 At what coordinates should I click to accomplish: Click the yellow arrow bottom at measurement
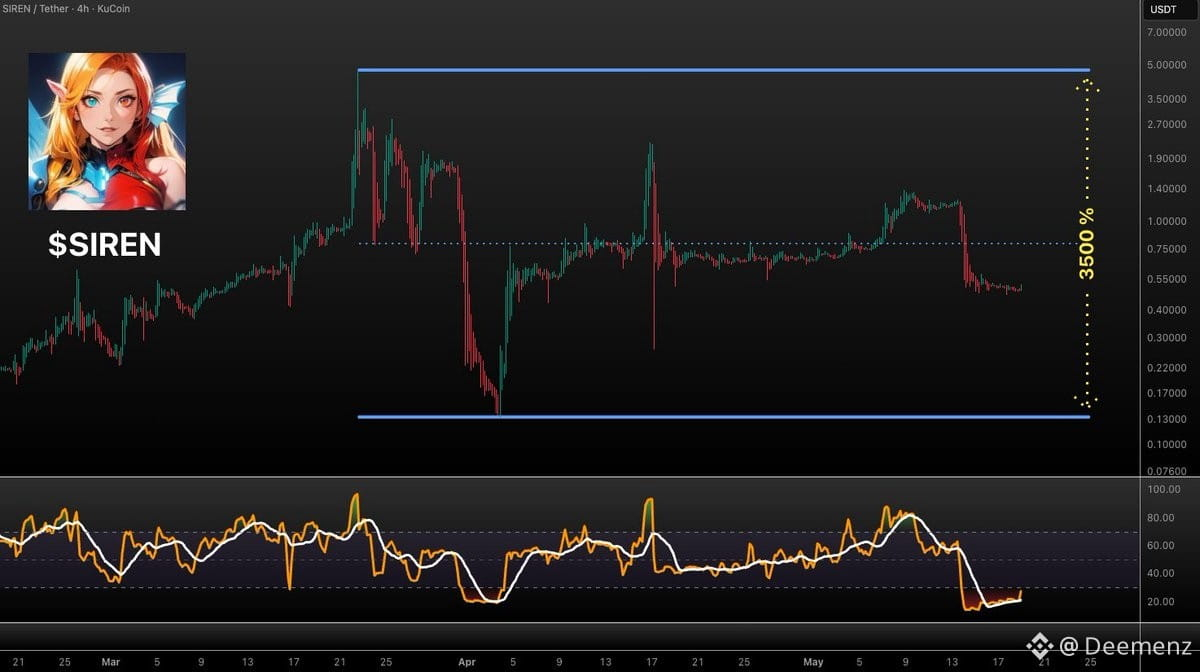pyautogui.click(x=1088, y=400)
